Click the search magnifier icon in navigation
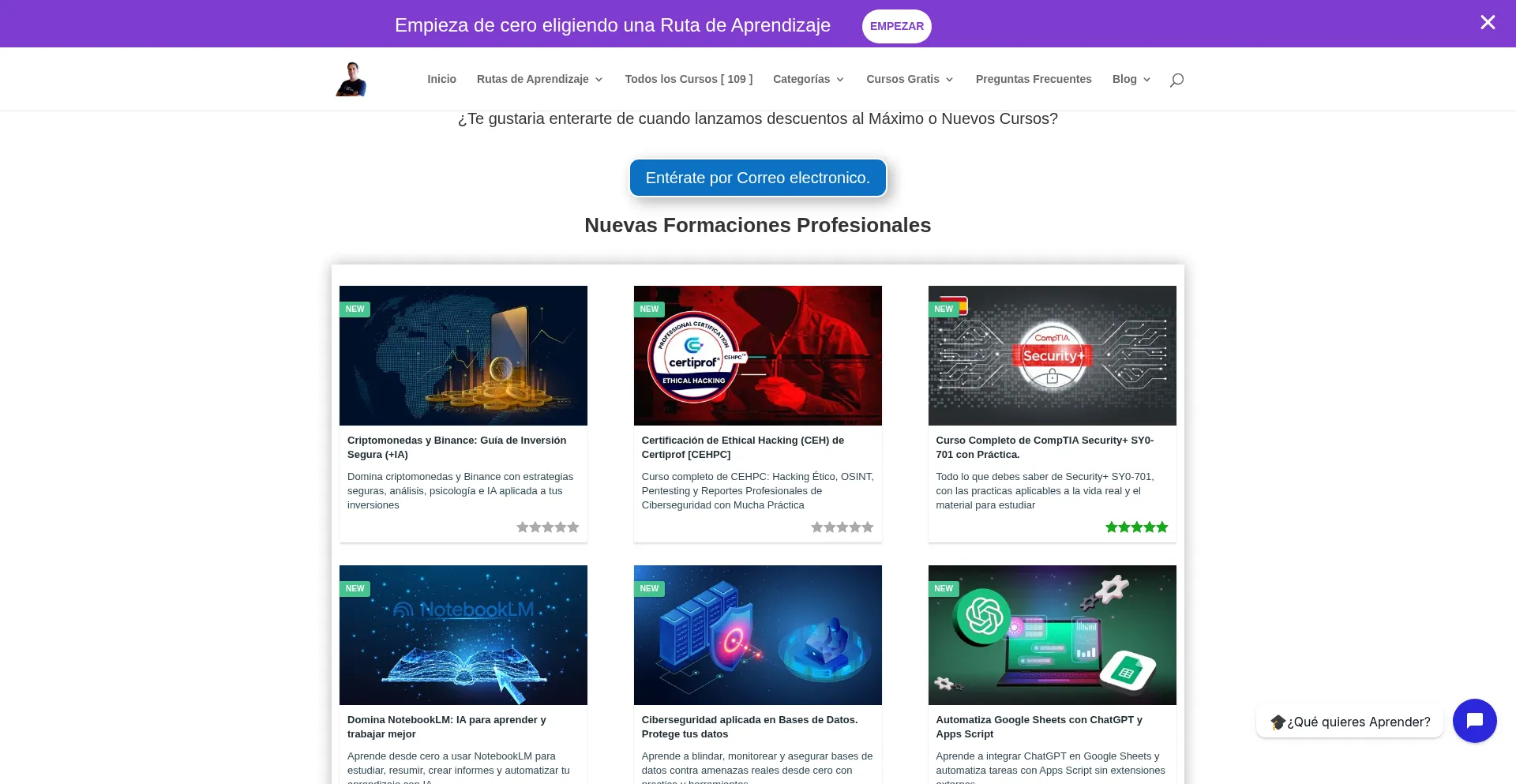 pyautogui.click(x=1176, y=80)
